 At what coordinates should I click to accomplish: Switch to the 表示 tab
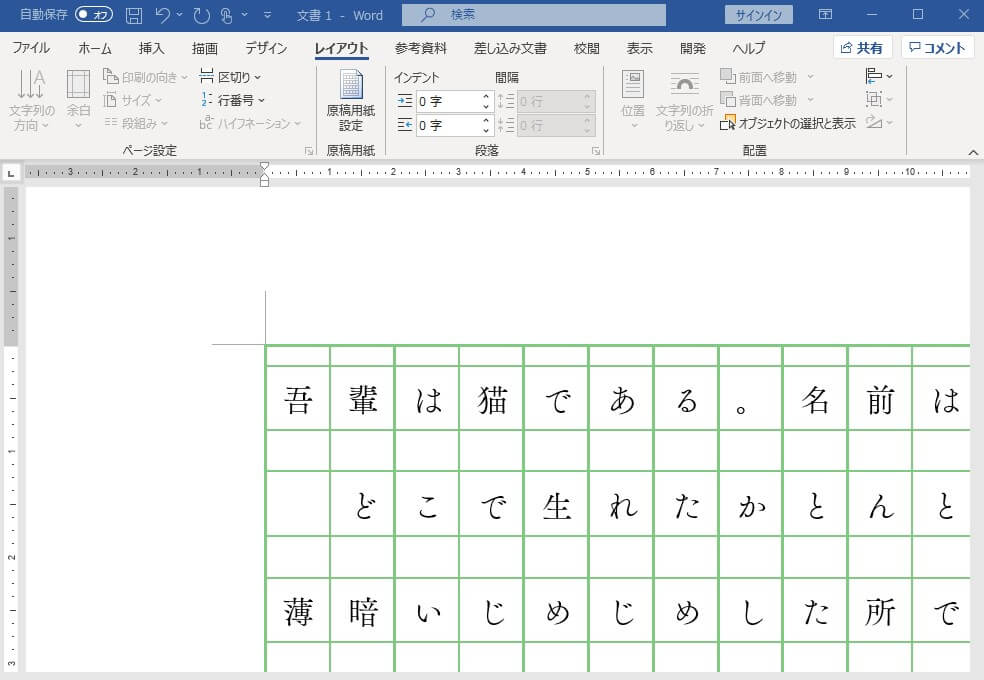click(639, 48)
